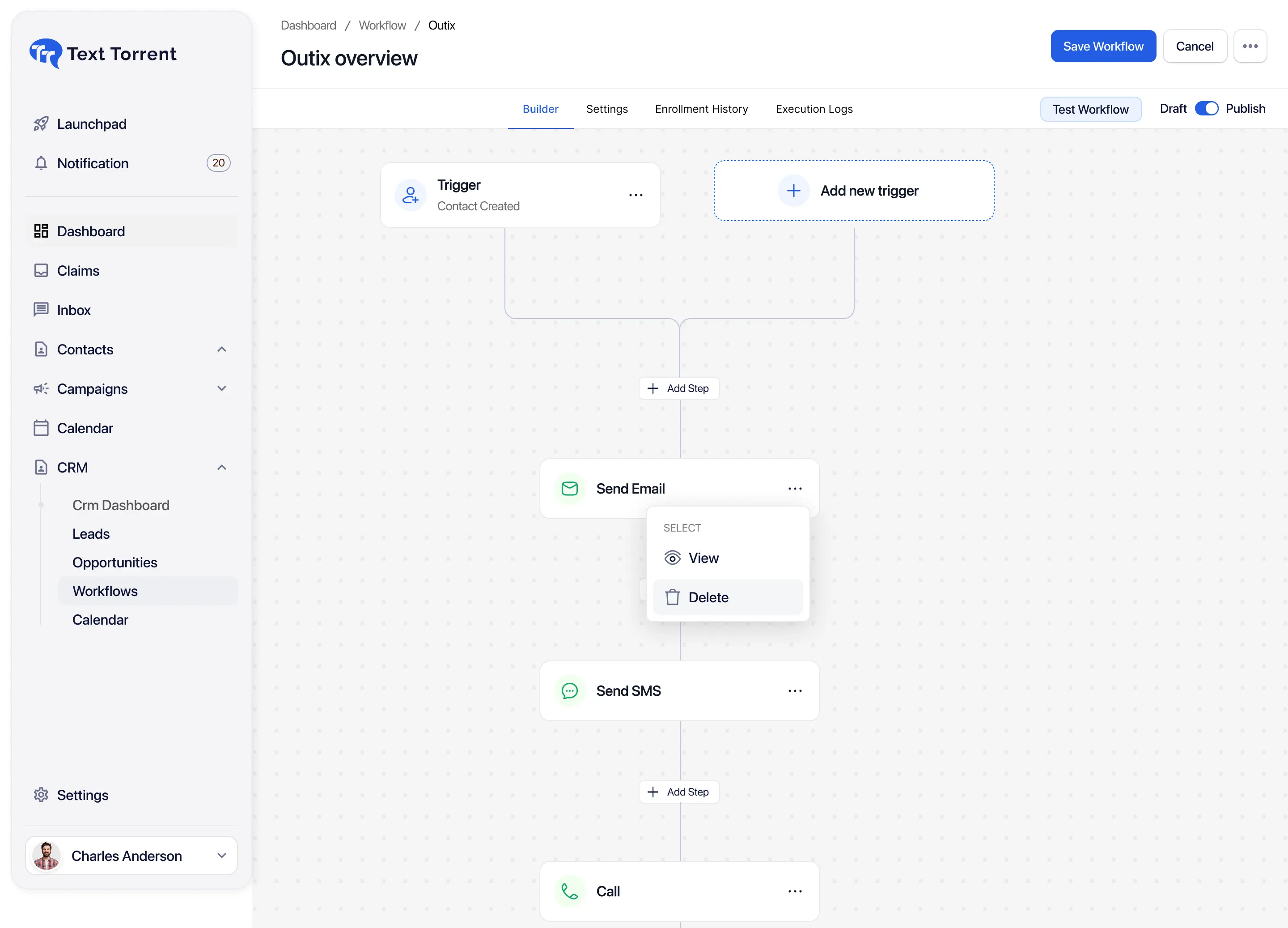Screen dimensions: 1288x928
Task: Toggle the Draft/Publish switch
Action: [1206, 109]
